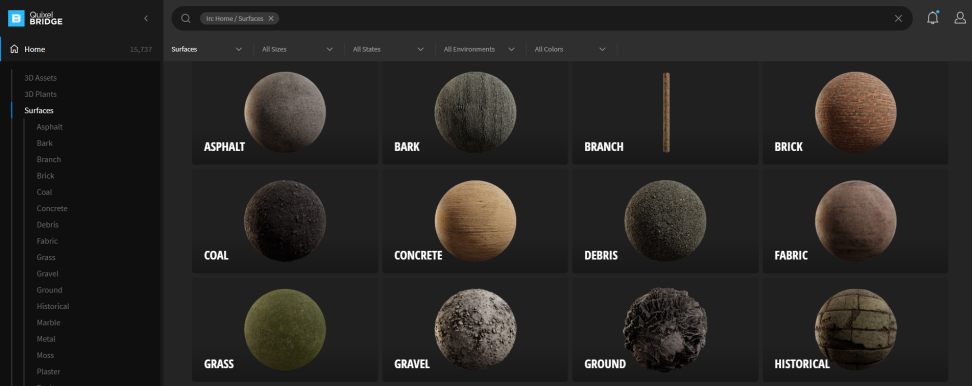Click the Home icon in the sidebar
972x386 pixels.
[14, 49]
